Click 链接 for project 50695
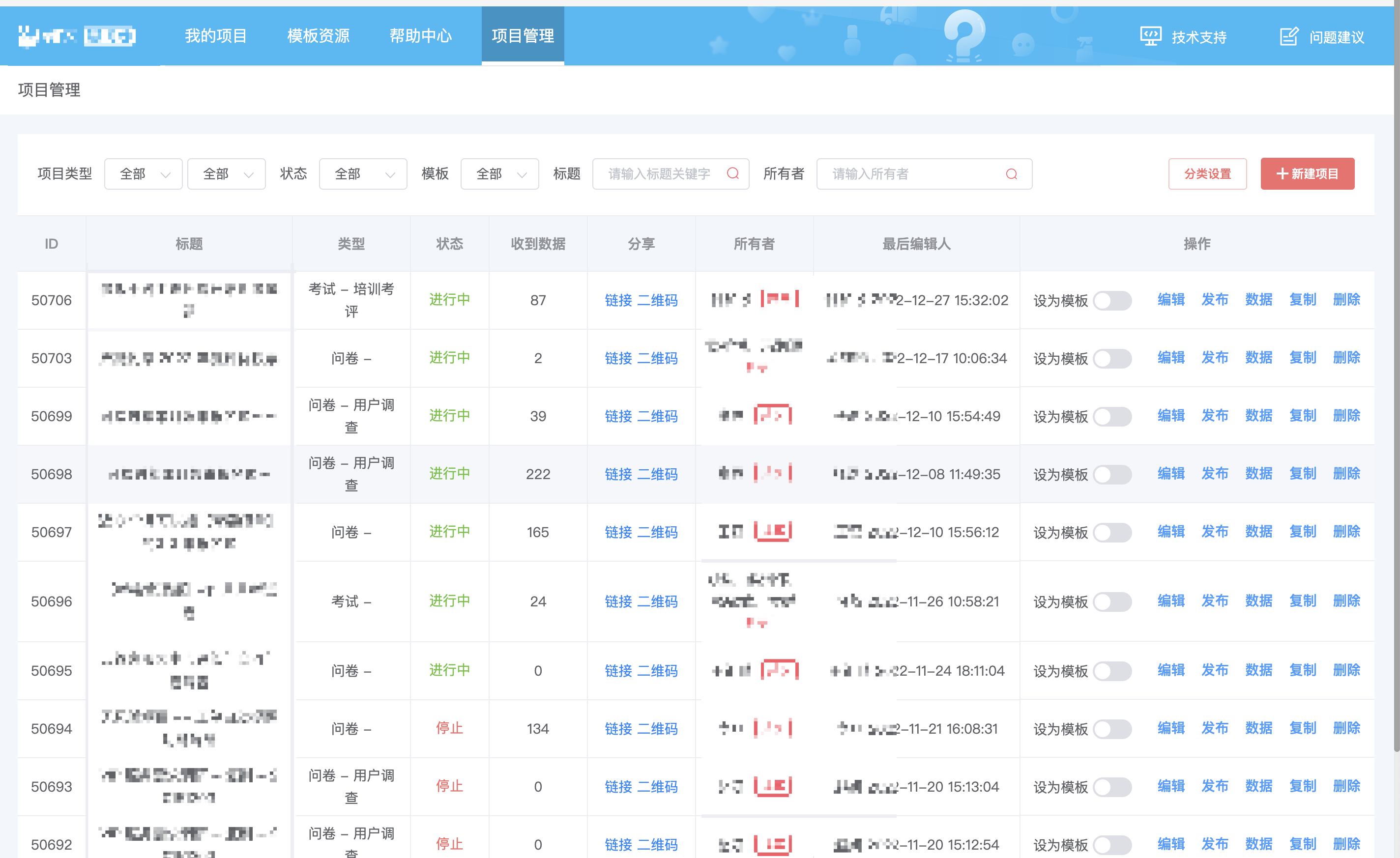The height and width of the screenshot is (858, 1400). click(618, 671)
